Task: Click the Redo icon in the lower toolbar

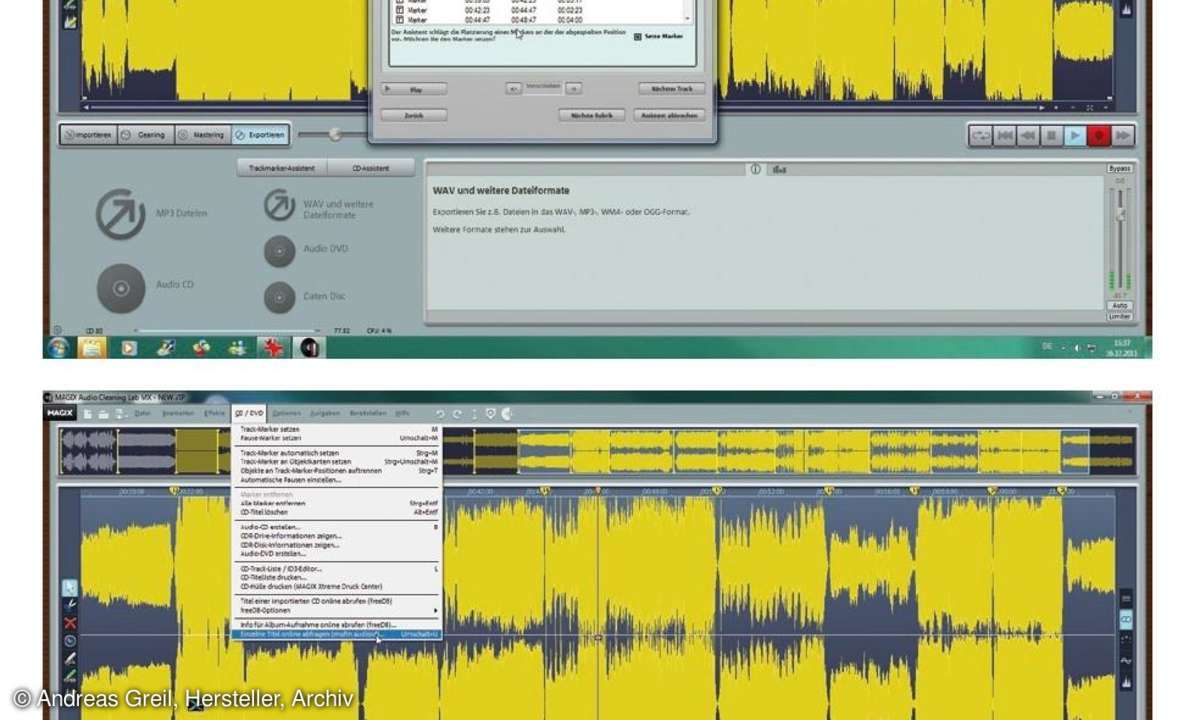Action: tap(457, 412)
